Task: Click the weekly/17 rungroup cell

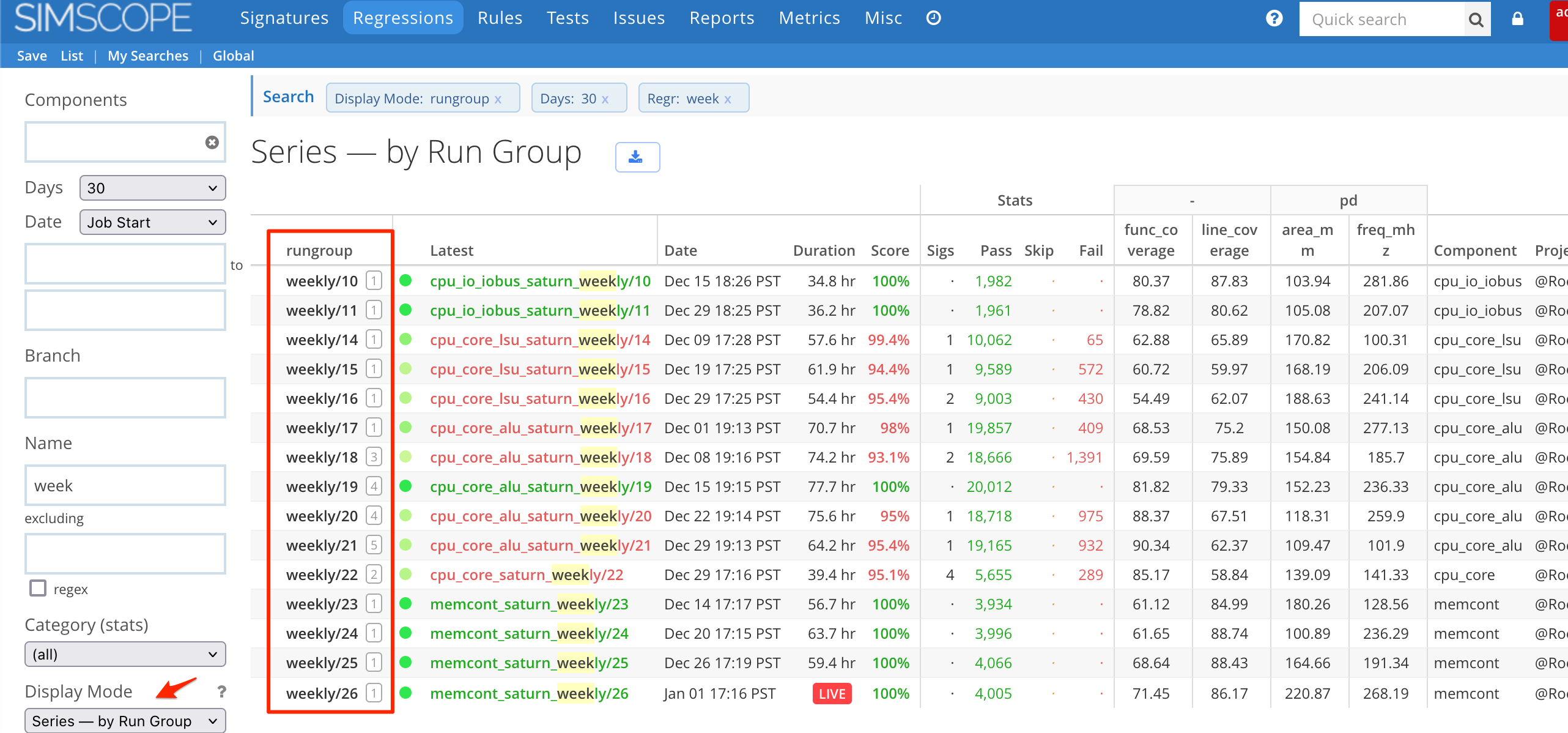Action: (322, 428)
